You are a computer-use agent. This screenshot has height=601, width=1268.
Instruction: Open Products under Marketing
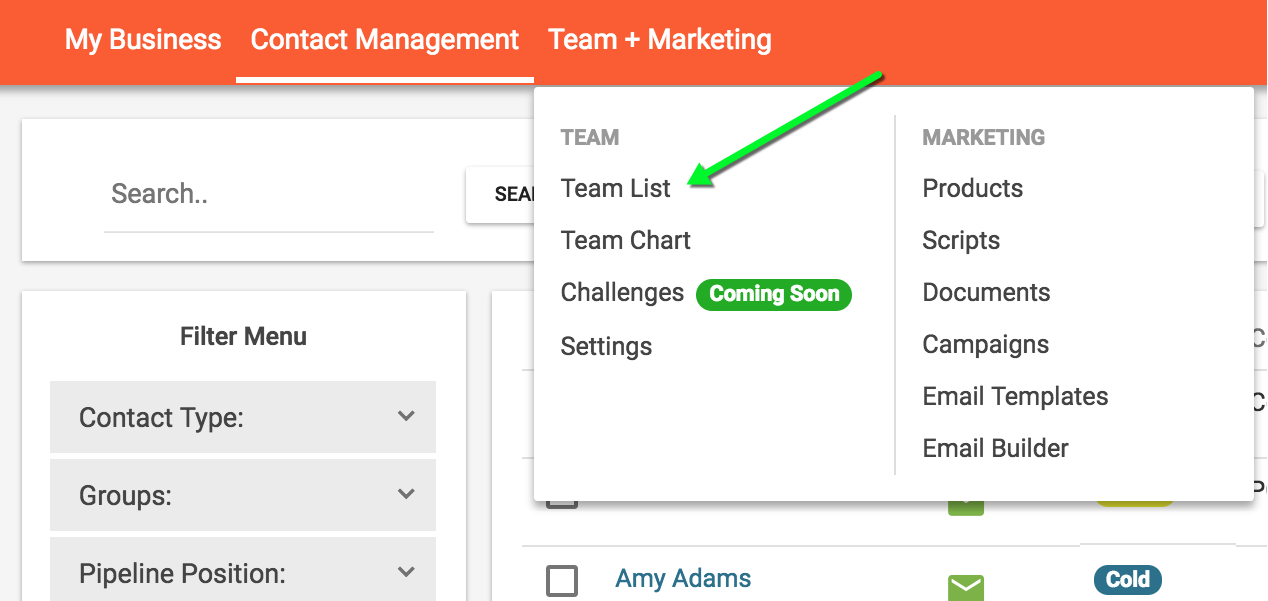point(971,188)
